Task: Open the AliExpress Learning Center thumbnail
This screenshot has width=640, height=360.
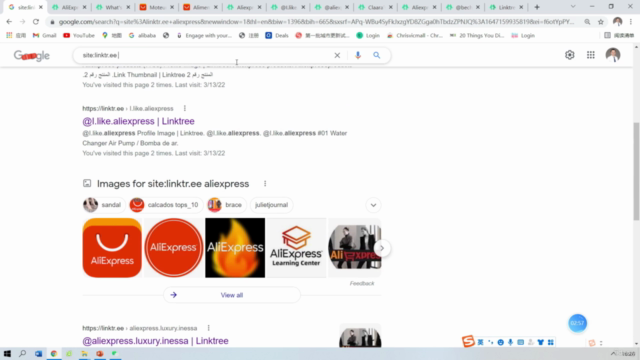Action: [x=296, y=248]
